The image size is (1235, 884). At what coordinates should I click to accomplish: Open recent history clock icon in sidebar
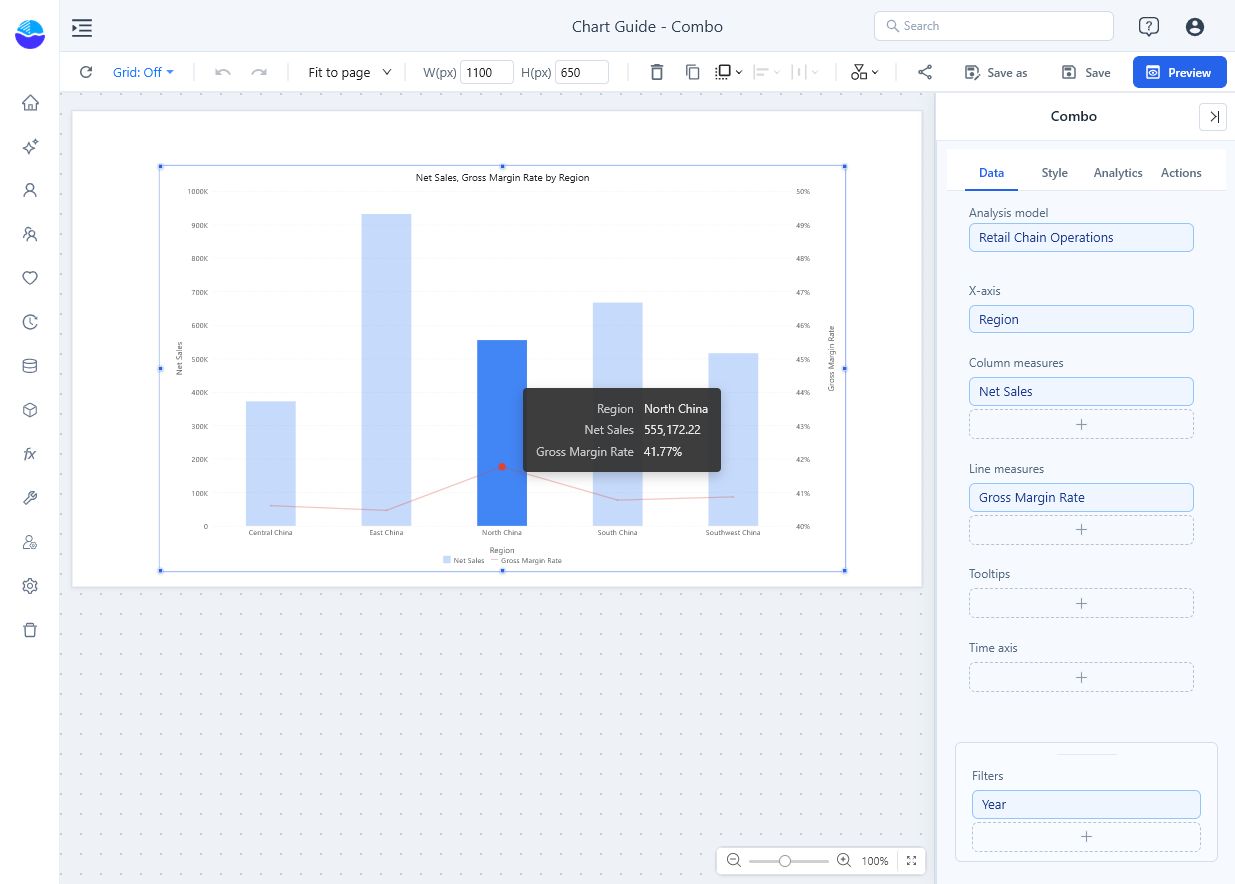coord(30,322)
